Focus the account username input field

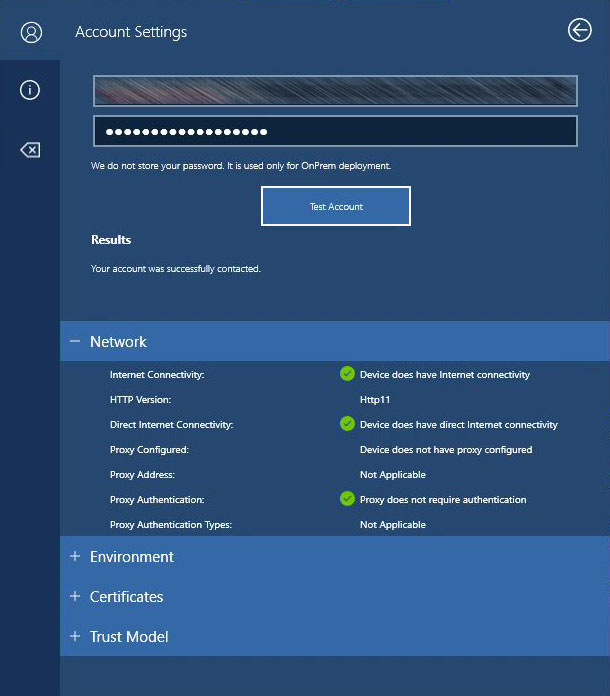[x=335, y=91]
